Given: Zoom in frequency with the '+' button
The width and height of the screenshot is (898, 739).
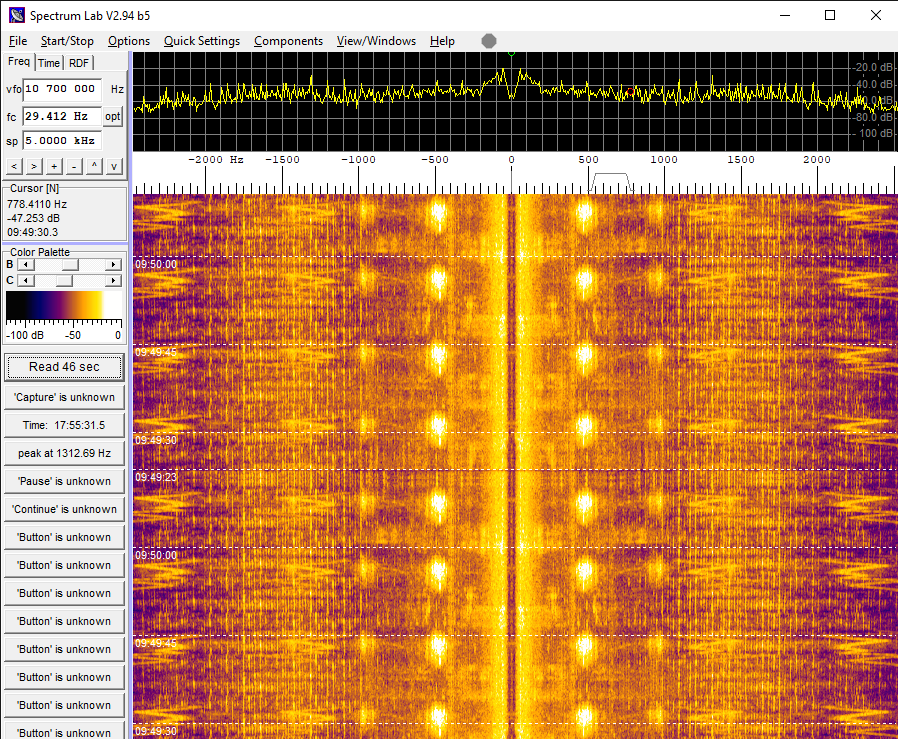Looking at the screenshot, I should coord(54,167).
